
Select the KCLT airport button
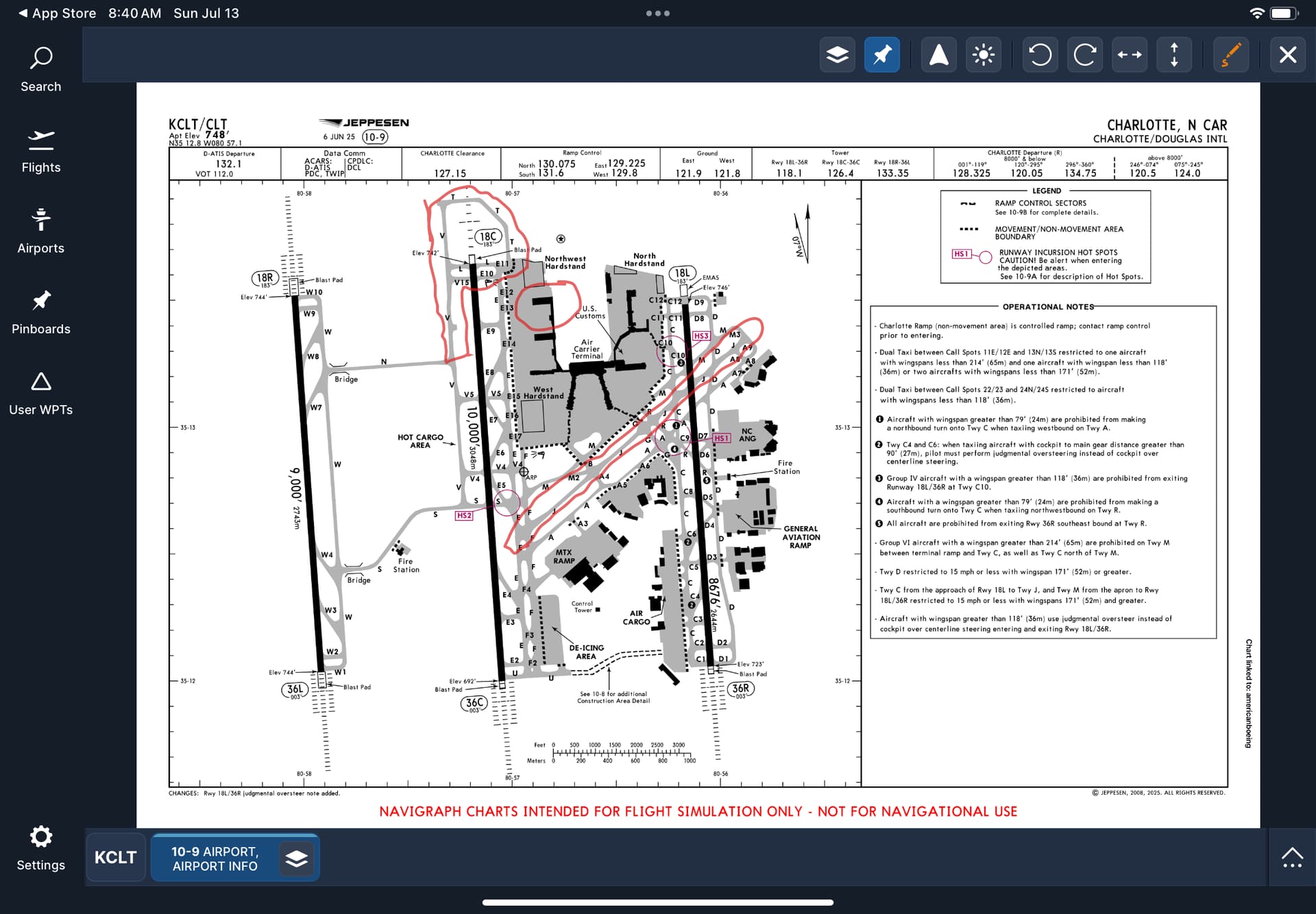pyautogui.click(x=116, y=858)
